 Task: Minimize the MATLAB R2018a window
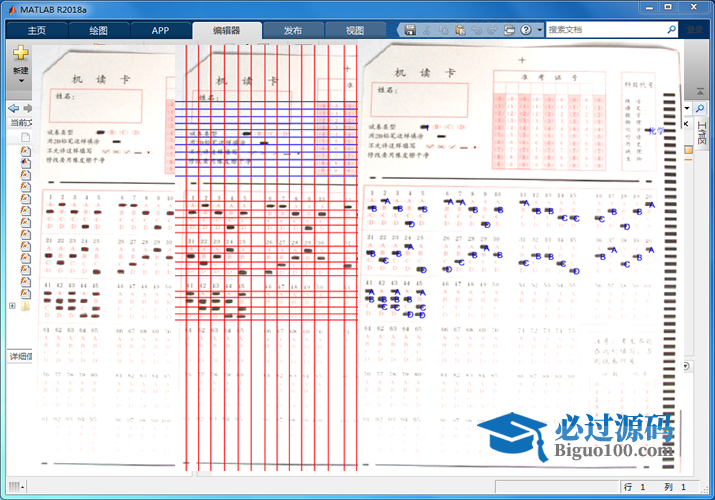click(x=650, y=7)
